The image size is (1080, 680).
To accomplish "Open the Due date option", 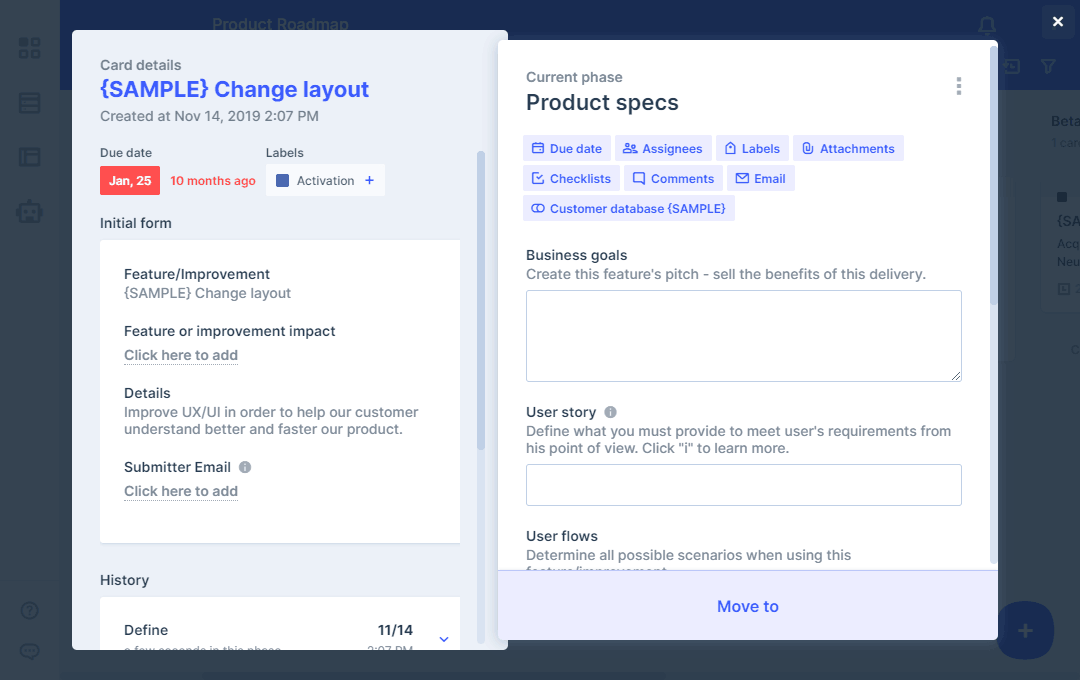I will pos(566,149).
